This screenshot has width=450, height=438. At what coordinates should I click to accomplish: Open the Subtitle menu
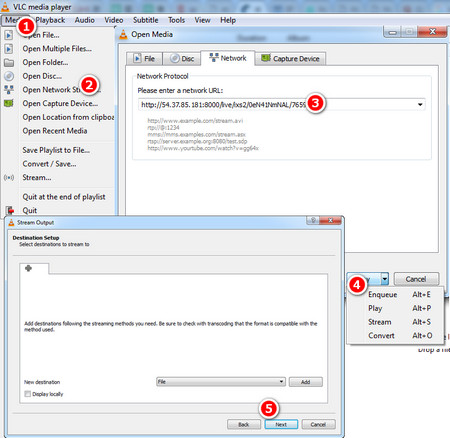click(x=146, y=20)
